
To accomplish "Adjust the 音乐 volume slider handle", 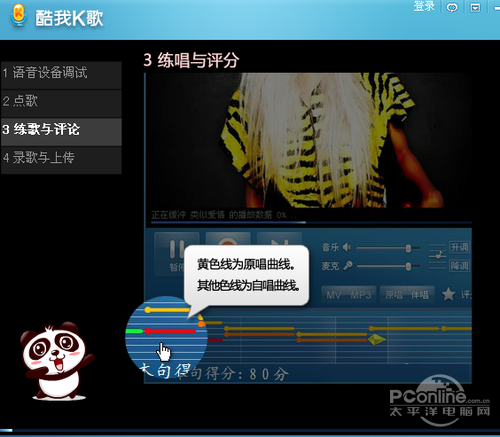I will 408,248.
